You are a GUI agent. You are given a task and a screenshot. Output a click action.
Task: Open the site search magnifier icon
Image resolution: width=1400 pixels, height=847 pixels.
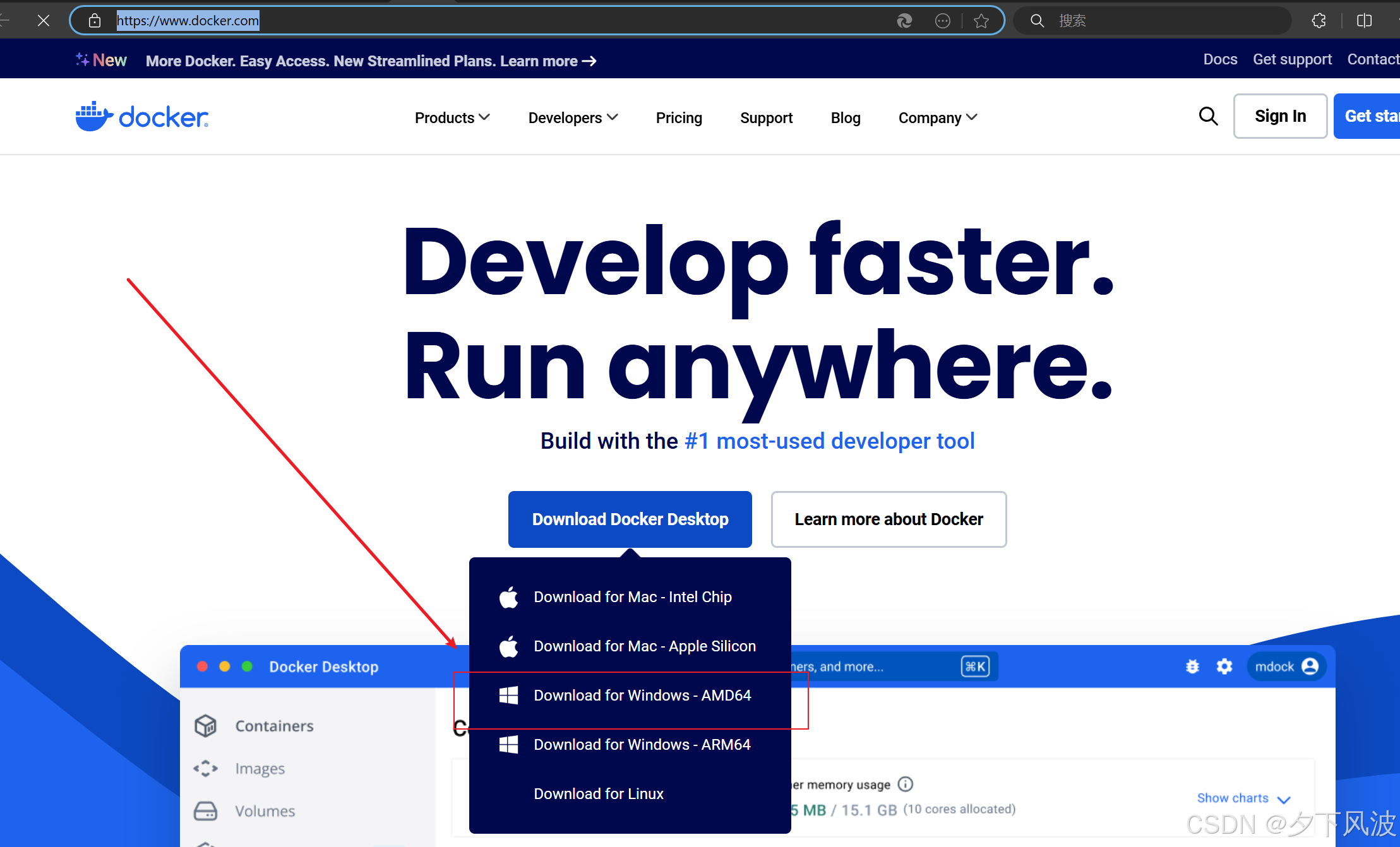(1207, 116)
